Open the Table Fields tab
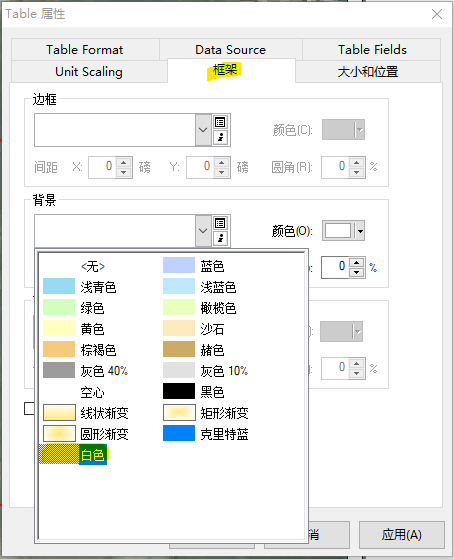 click(x=372, y=50)
